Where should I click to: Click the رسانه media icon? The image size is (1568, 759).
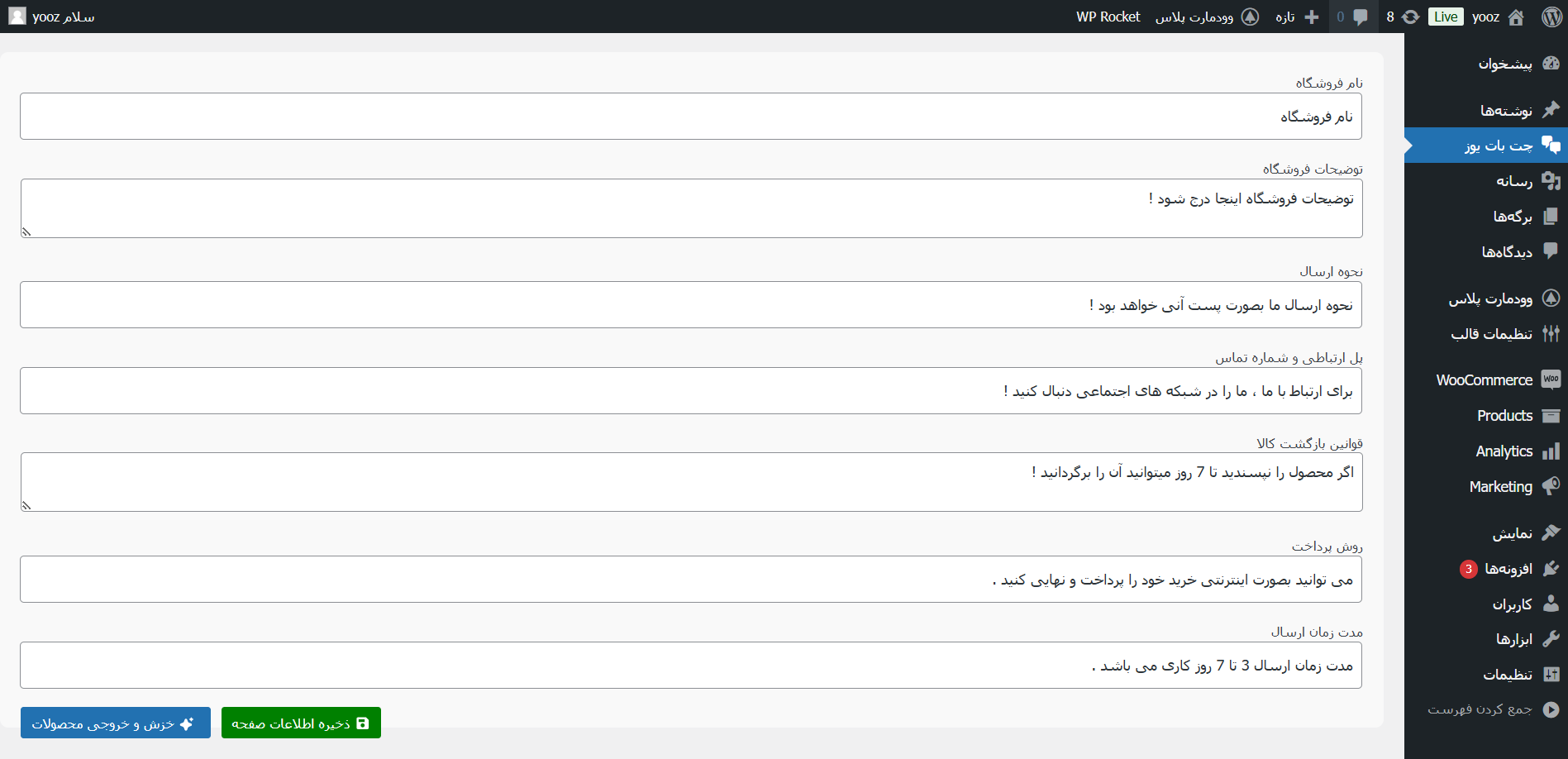[1551, 180]
